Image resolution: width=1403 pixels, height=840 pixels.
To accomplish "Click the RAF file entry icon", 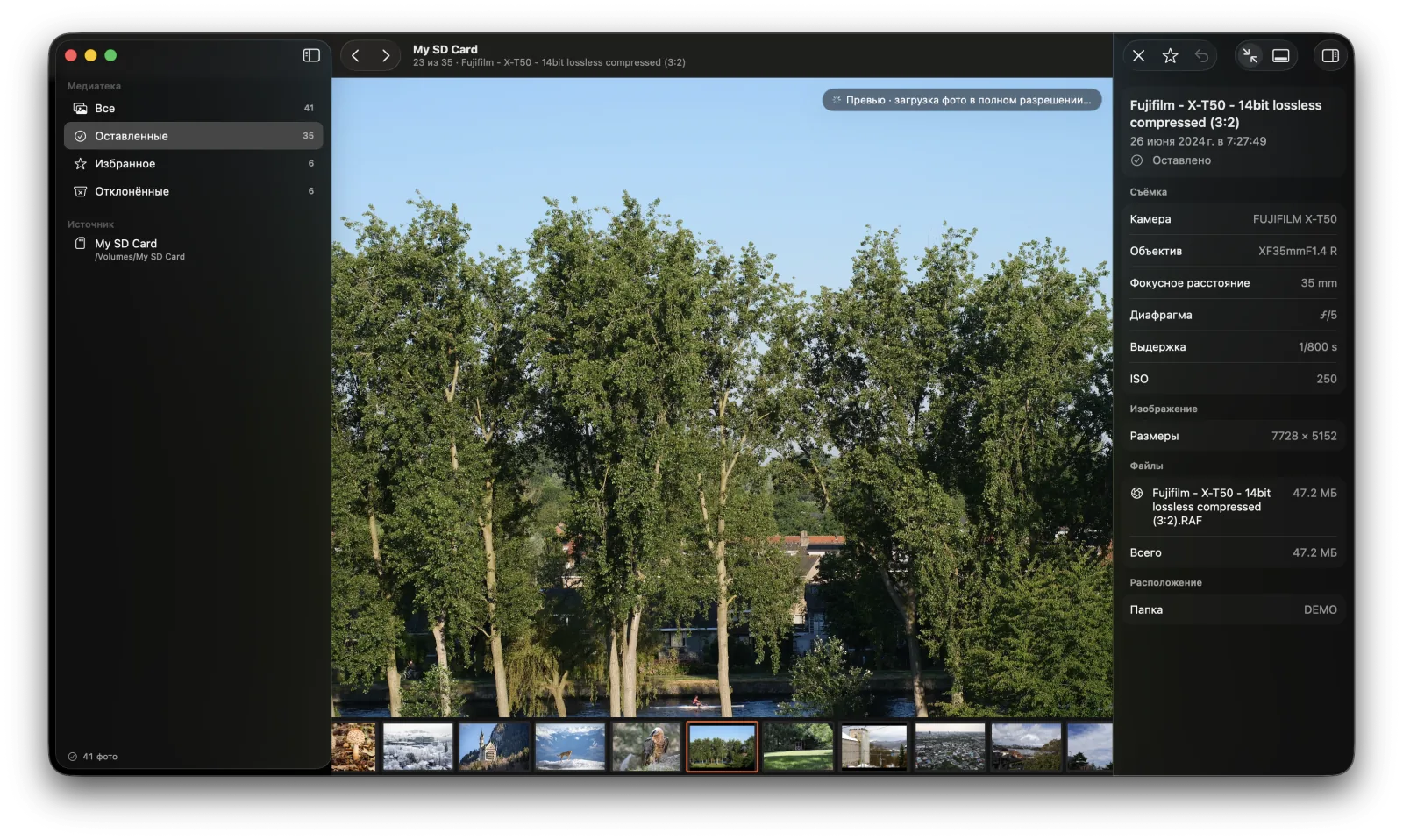I will click(1136, 494).
